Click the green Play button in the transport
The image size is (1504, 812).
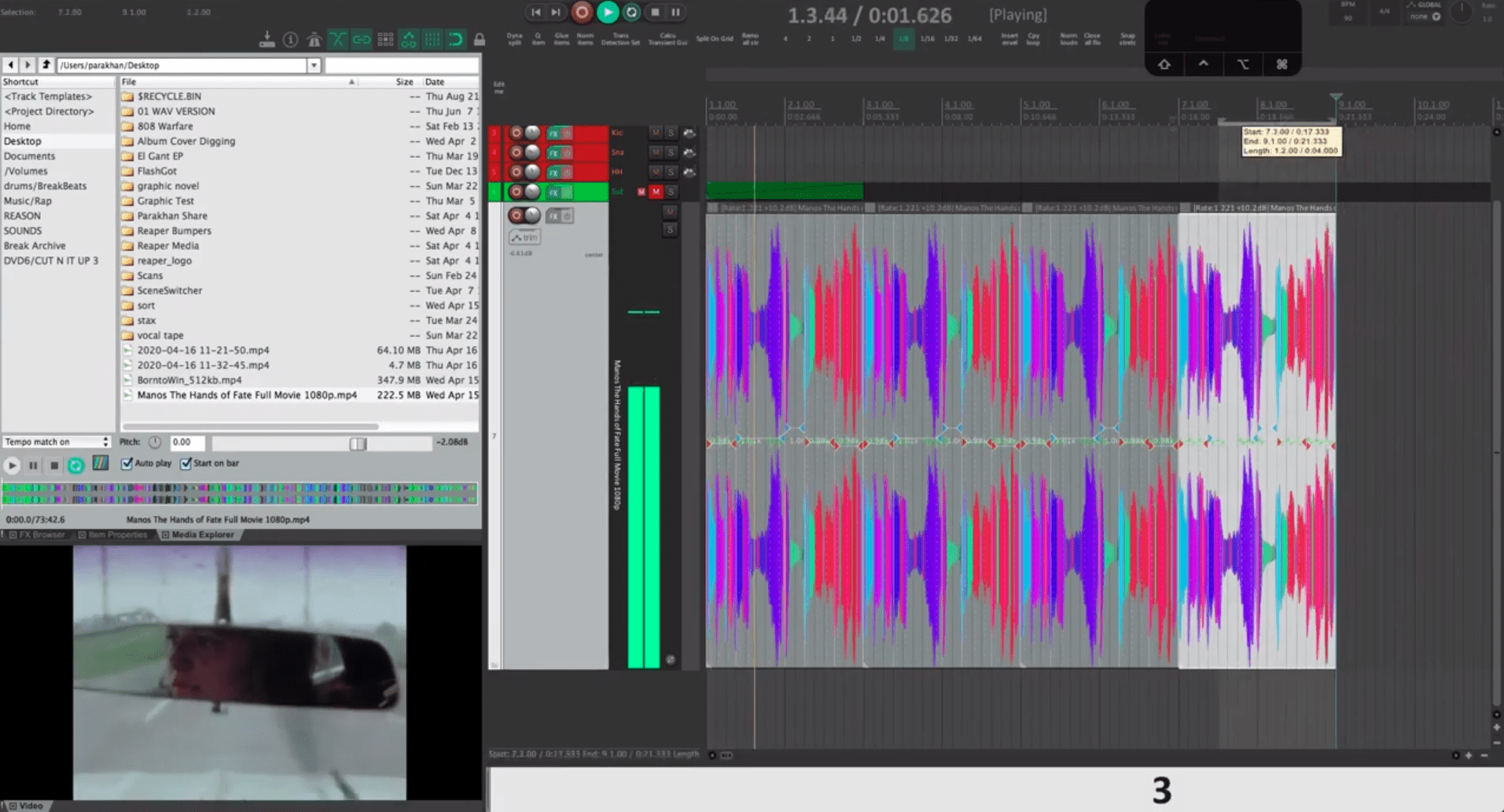[x=608, y=12]
